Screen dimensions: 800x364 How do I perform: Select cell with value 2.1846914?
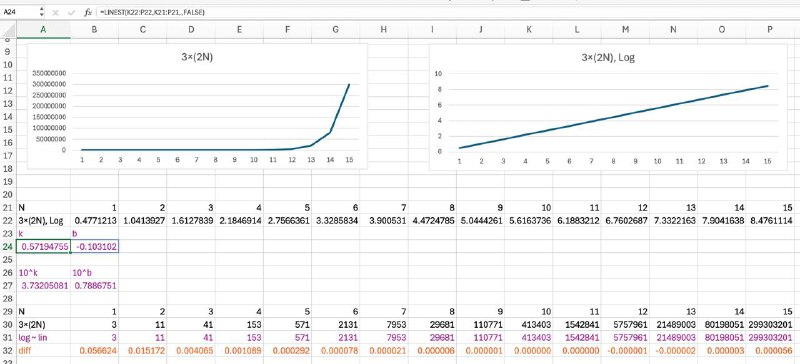[x=239, y=221]
